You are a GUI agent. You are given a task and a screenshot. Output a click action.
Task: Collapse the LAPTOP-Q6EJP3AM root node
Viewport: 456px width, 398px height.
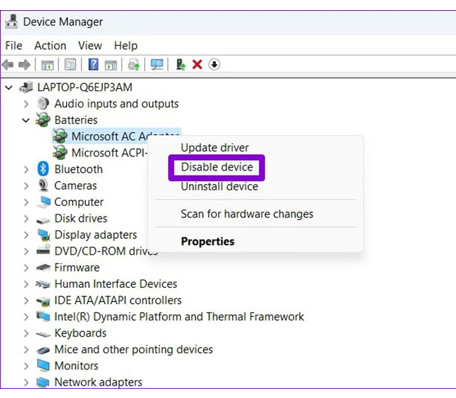pos(9,88)
